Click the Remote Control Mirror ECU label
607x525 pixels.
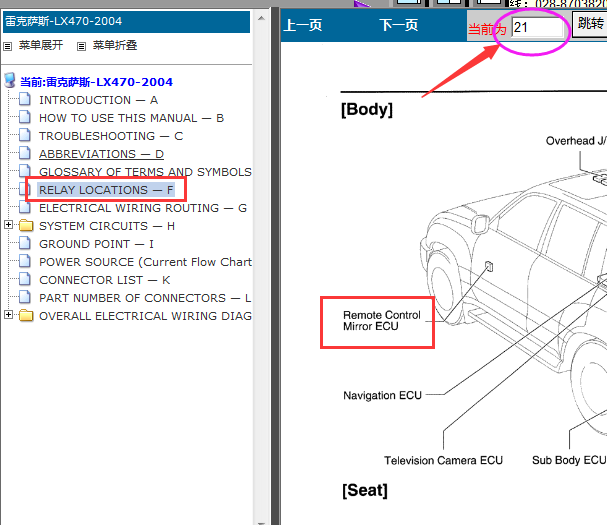click(x=381, y=321)
